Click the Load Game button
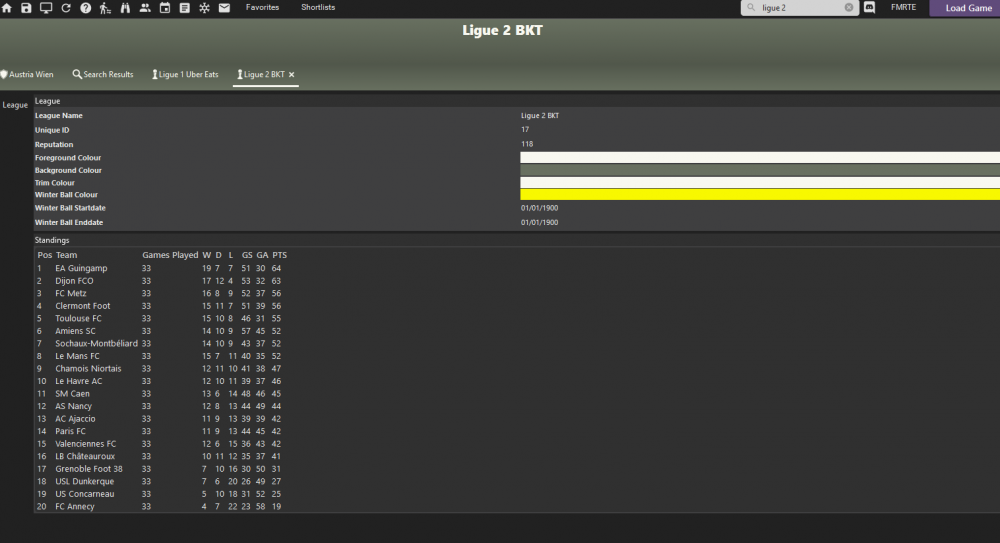Screen dimensions: 1000x543 click(x=964, y=8)
